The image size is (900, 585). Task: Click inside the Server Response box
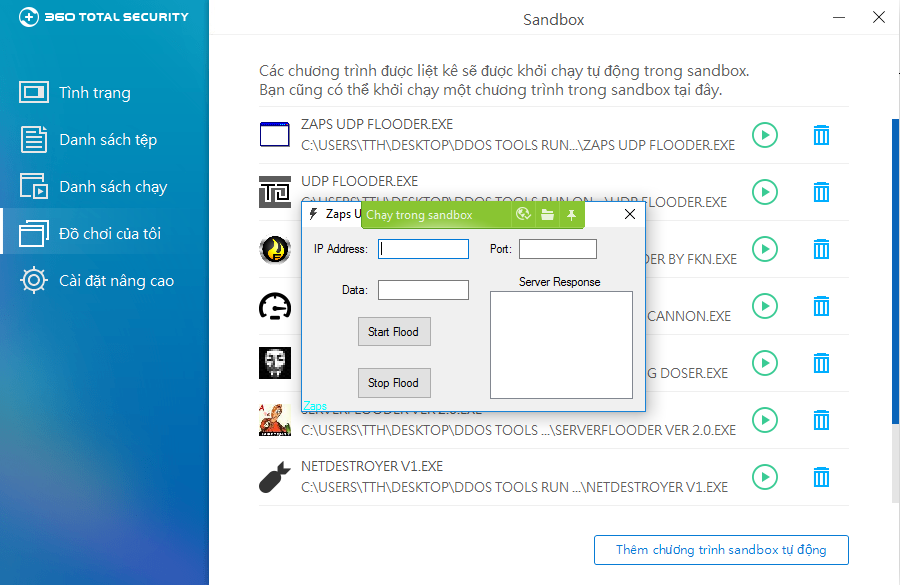[561, 345]
